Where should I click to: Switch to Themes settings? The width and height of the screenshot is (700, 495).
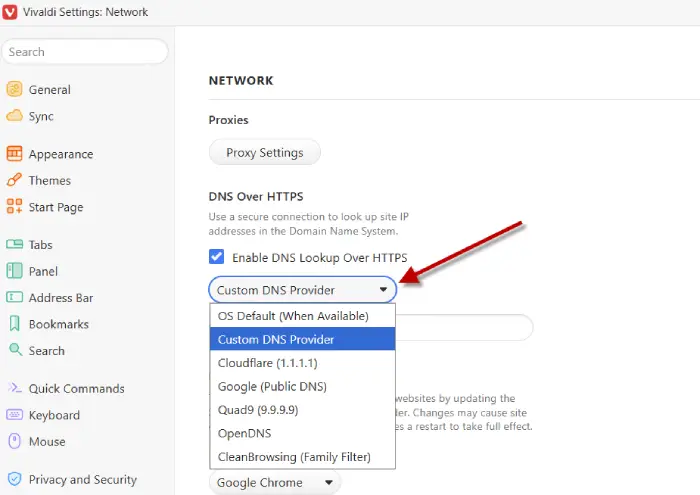point(50,180)
